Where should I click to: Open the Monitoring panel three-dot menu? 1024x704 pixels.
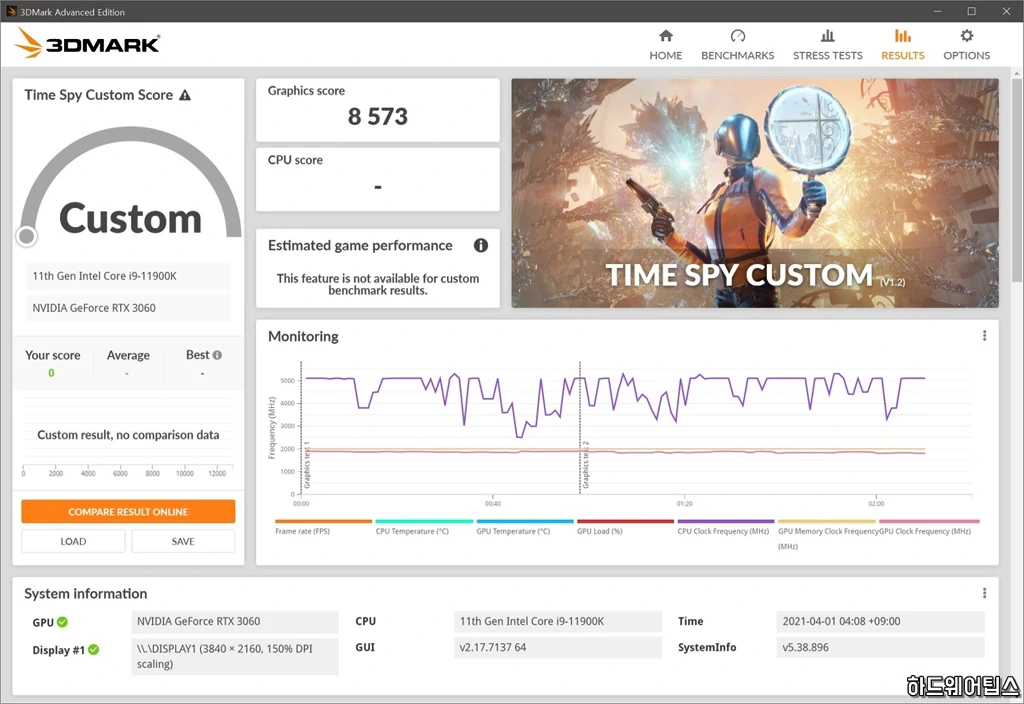[984, 336]
